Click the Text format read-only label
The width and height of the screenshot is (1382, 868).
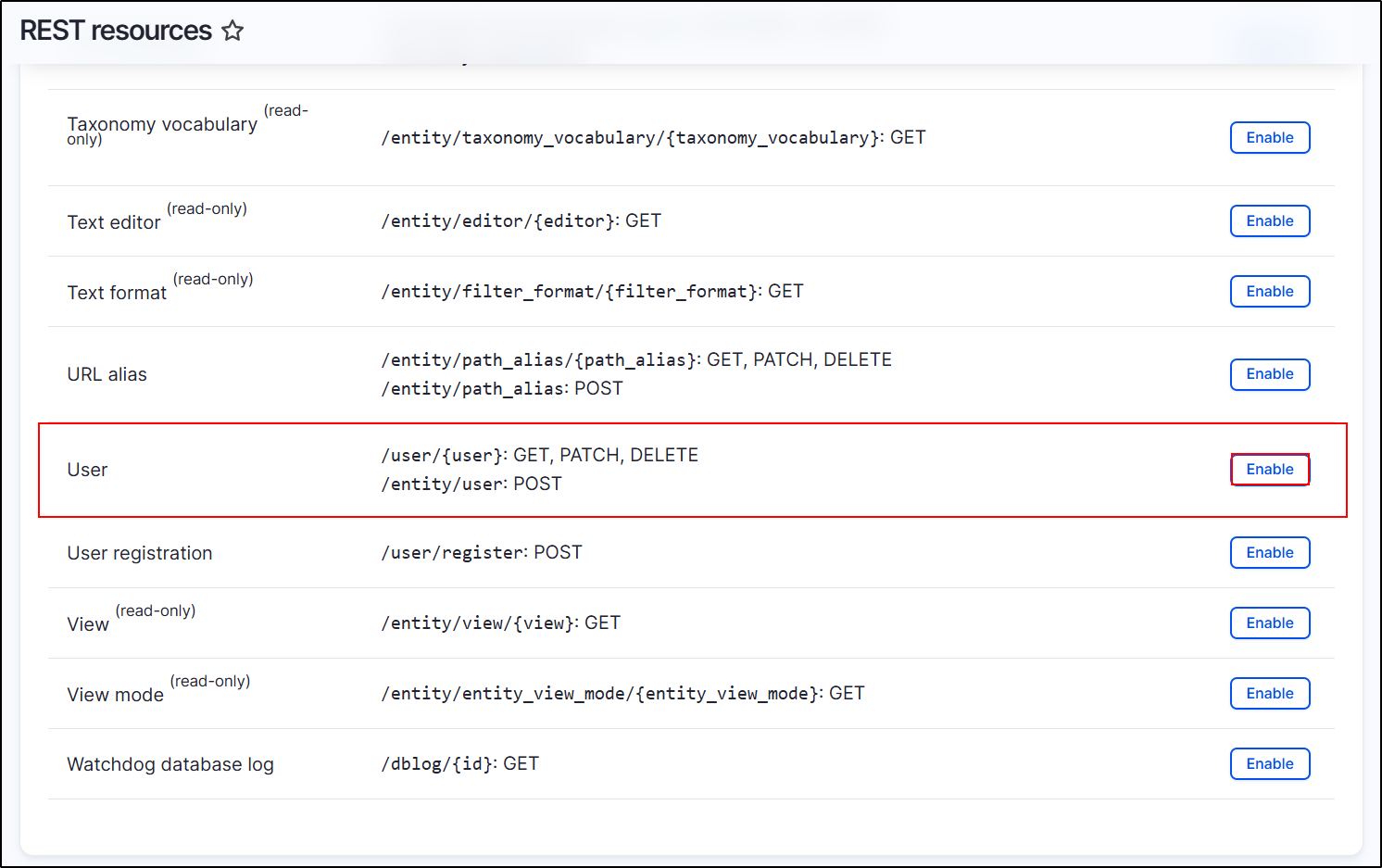[213, 278]
